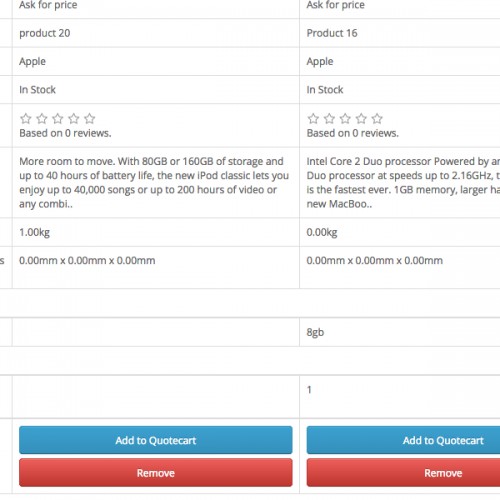Screen dimensions: 500x500
Task: Click Based on 0 reviews under product 20
Action: click(x=65, y=133)
